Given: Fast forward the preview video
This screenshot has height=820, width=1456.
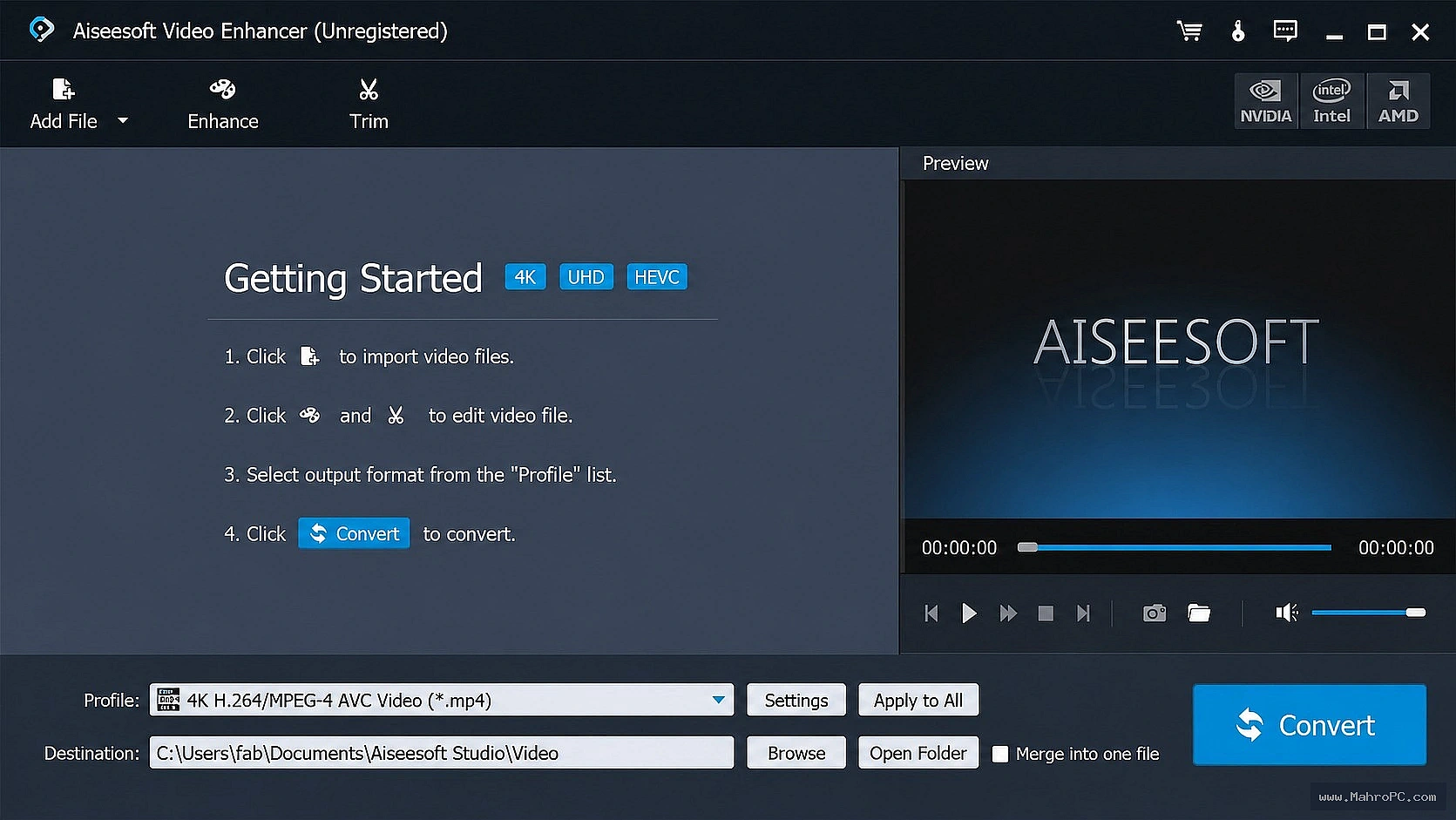Looking at the screenshot, I should [1008, 613].
